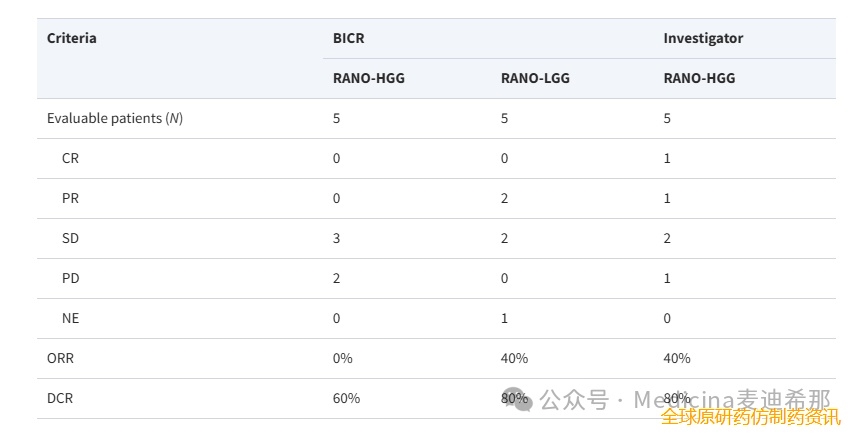Viewport: 858px width, 434px height.
Task: Click the Criteria column header
Action: point(72,38)
